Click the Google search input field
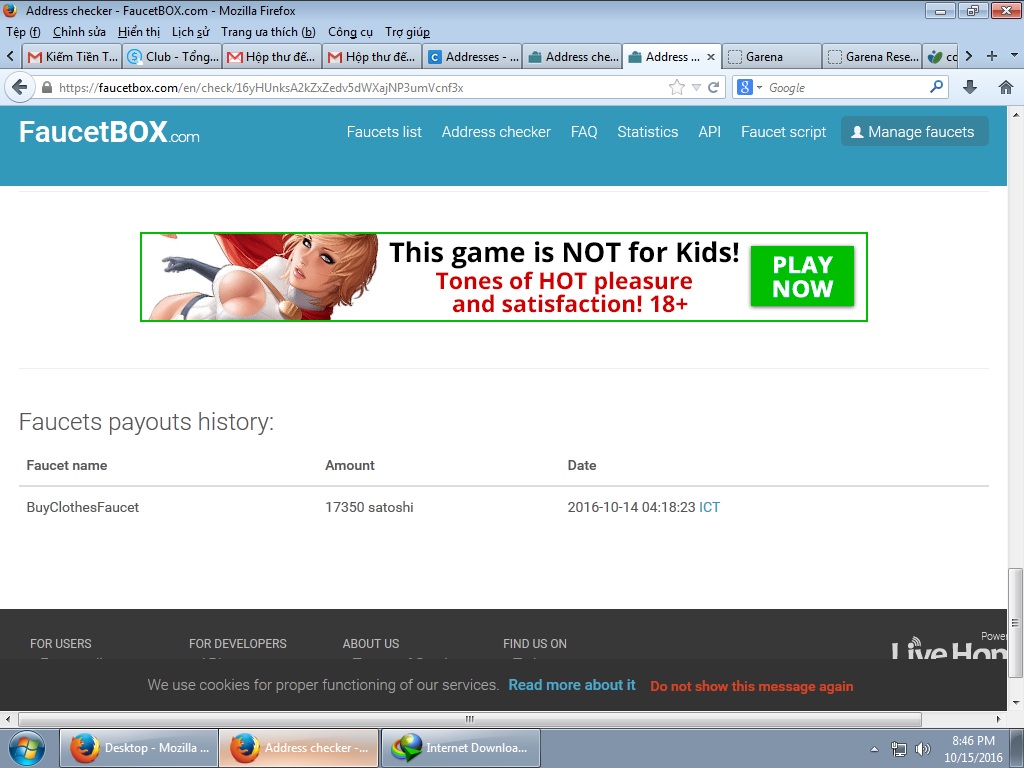This screenshot has width=1024, height=768. click(x=846, y=88)
